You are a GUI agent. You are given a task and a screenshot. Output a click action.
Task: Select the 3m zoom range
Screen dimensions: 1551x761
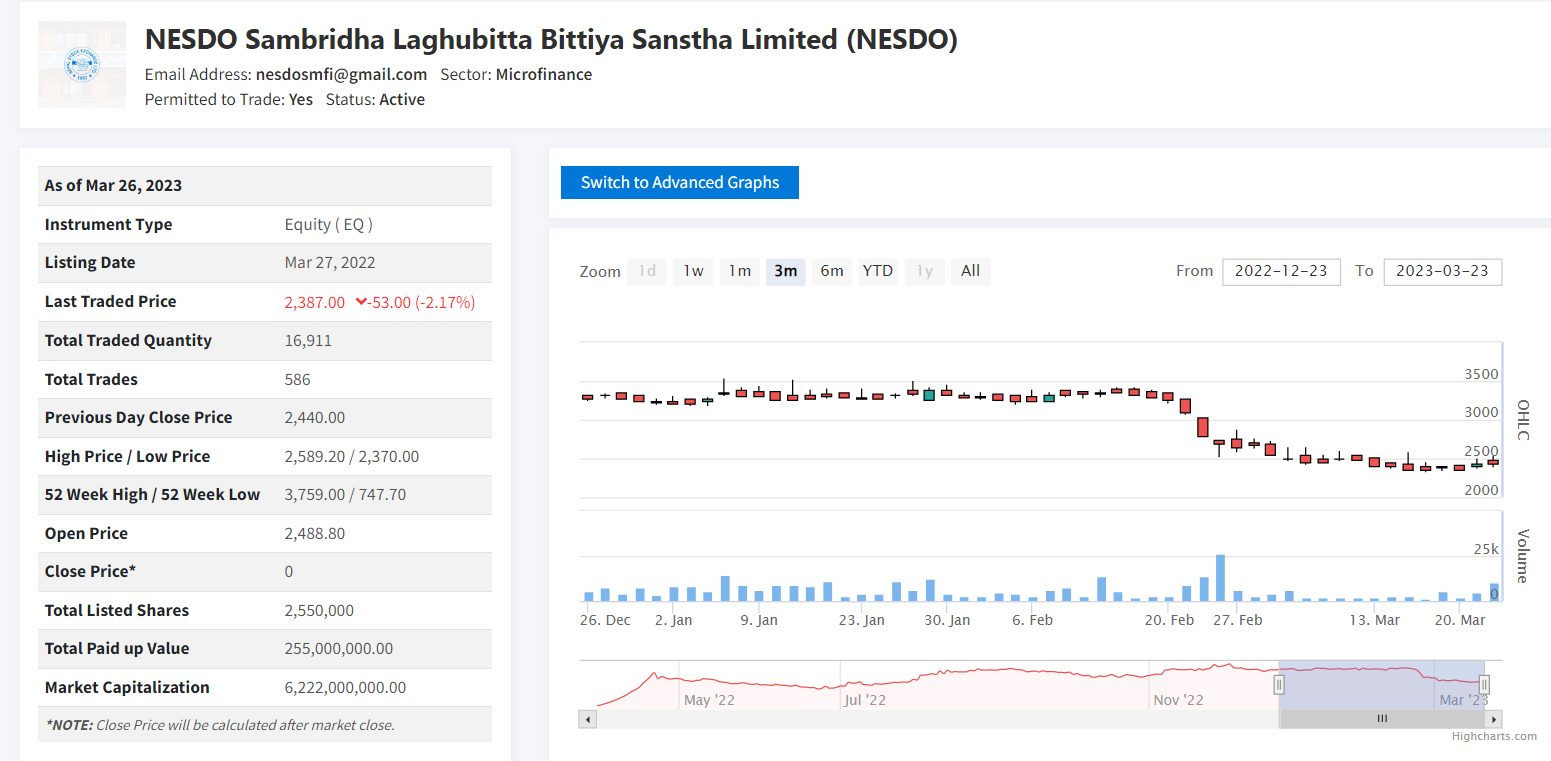click(785, 271)
